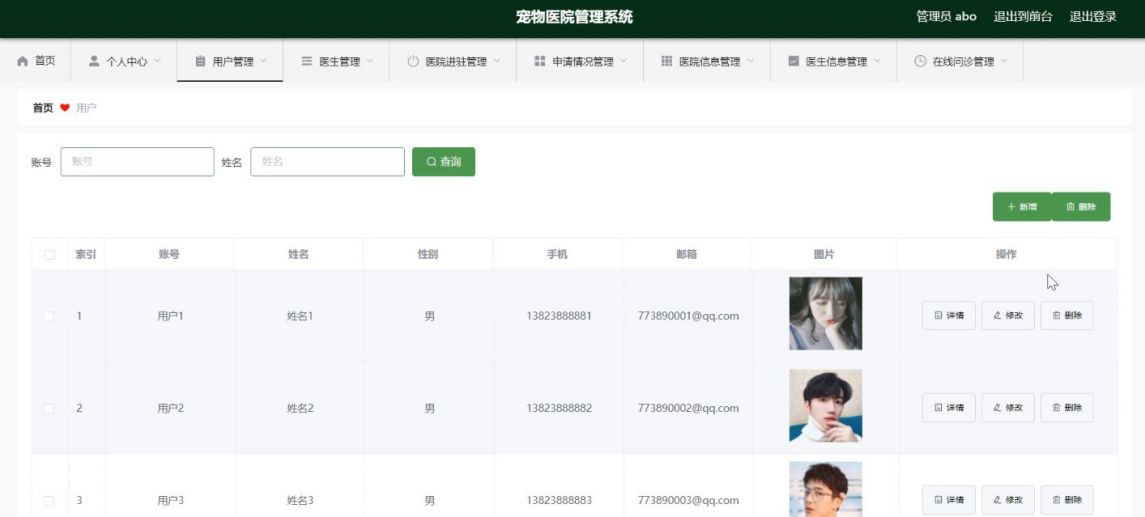The width and height of the screenshot is (1145, 517).
Task: Open the 申请情况管理 menu label
Action: point(583,62)
